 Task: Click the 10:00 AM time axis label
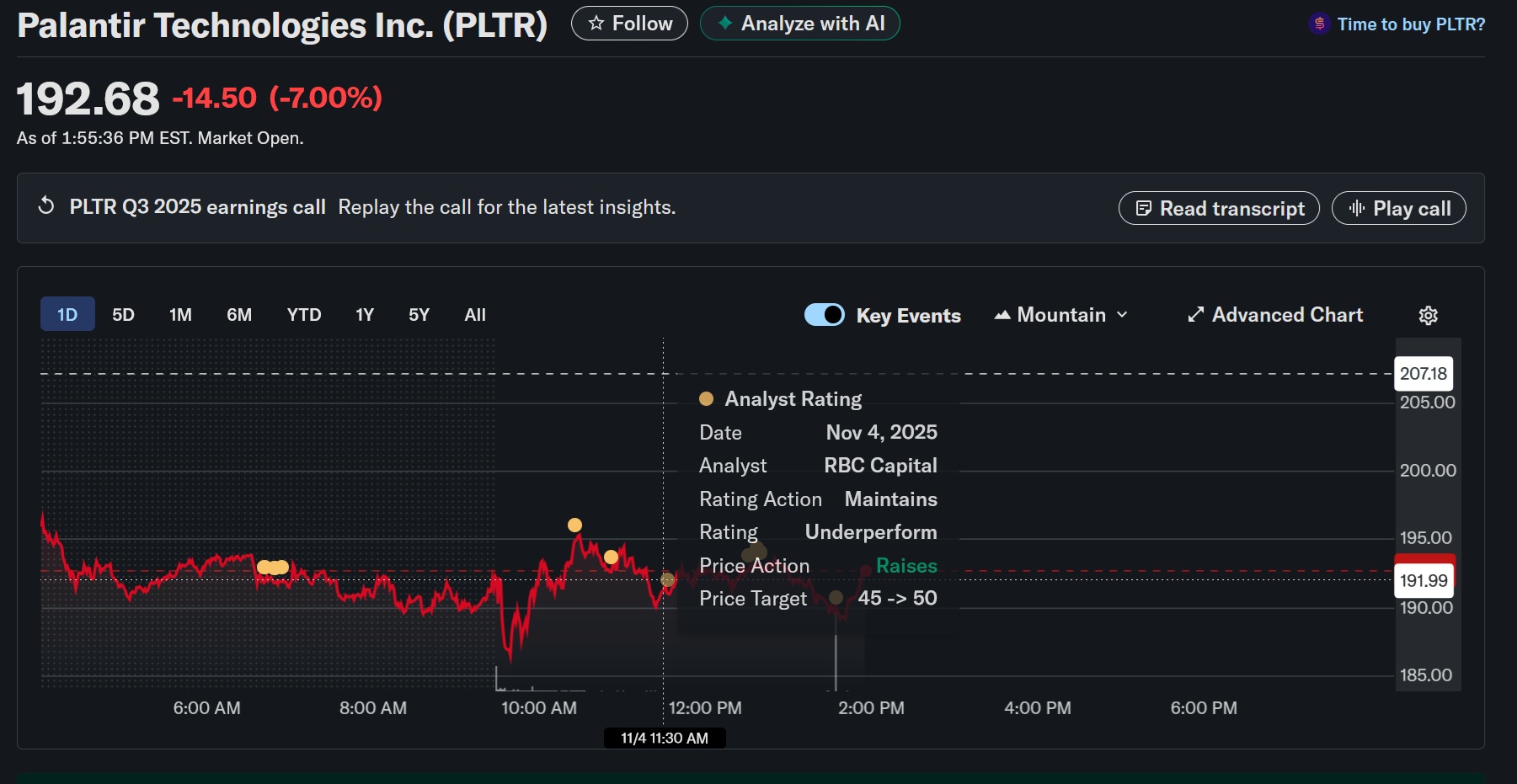click(539, 708)
